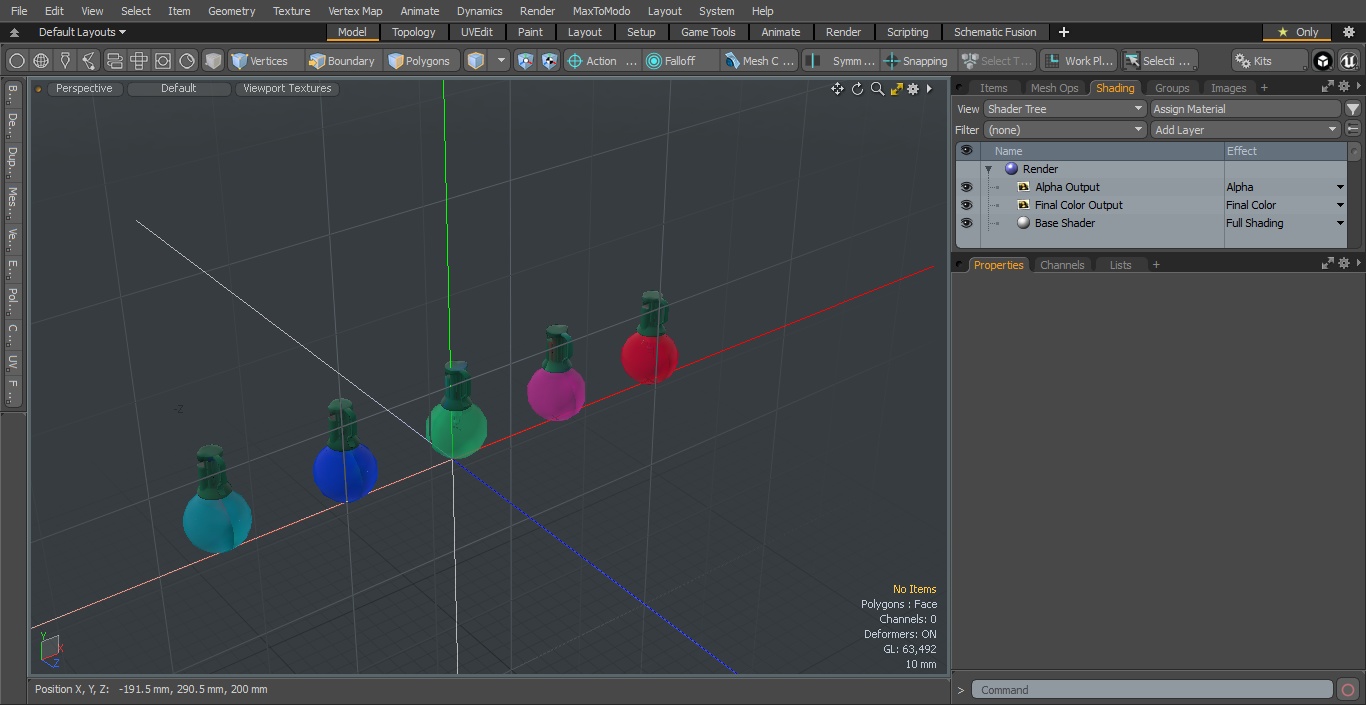Click the collapse arrow left of Default Layouts
Image resolution: width=1366 pixels, height=705 pixels.
click(14, 32)
